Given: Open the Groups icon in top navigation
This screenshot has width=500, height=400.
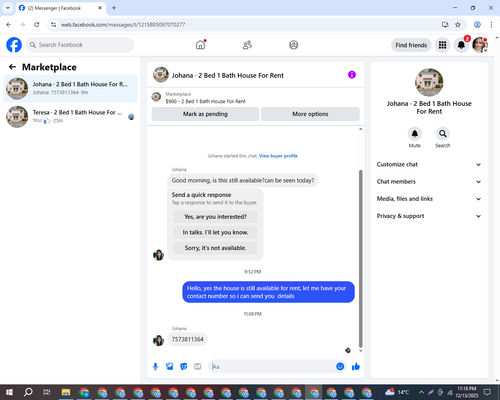Looking at the screenshot, I should [294, 45].
